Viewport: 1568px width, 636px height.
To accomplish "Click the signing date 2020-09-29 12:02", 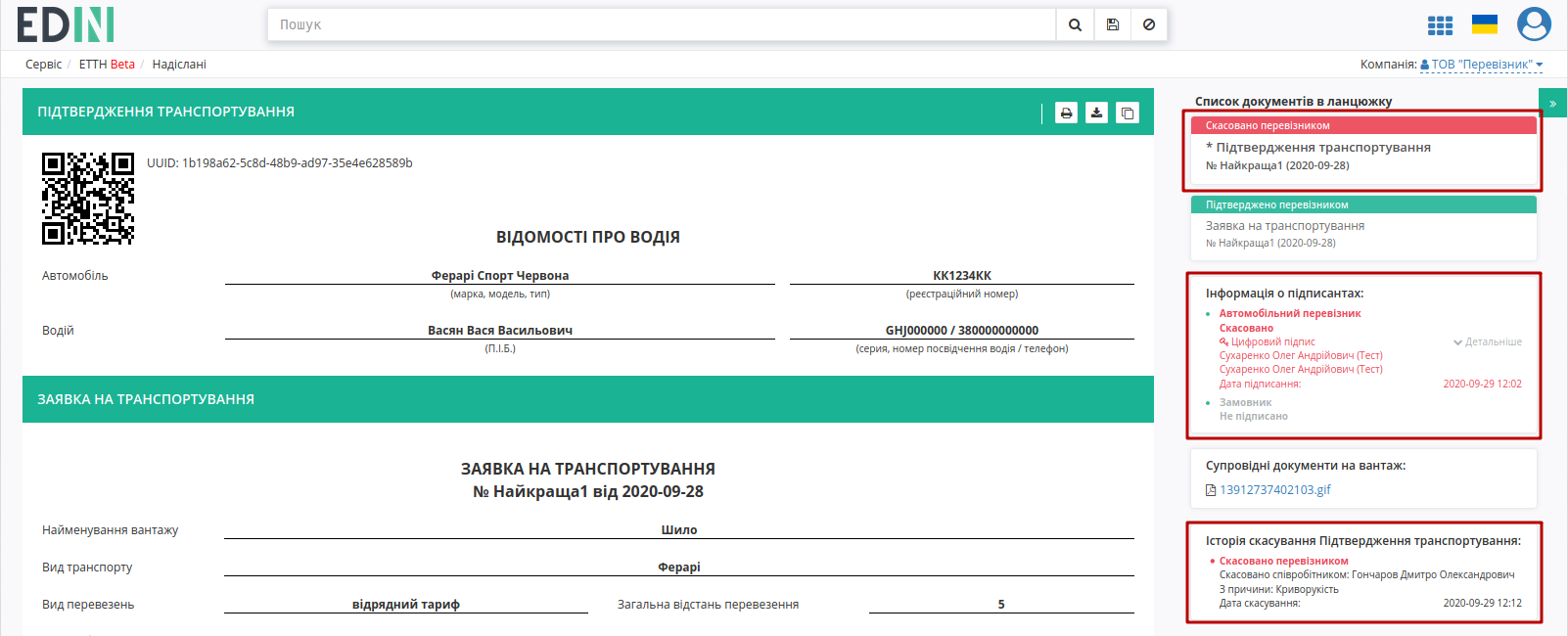I will (1483, 384).
